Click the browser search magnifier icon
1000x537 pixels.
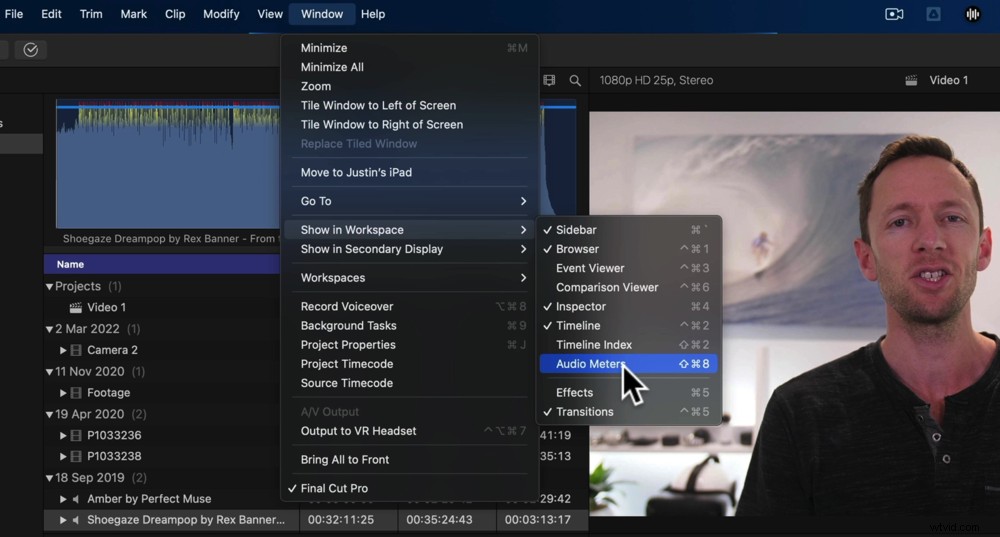click(x=575, y=80)
